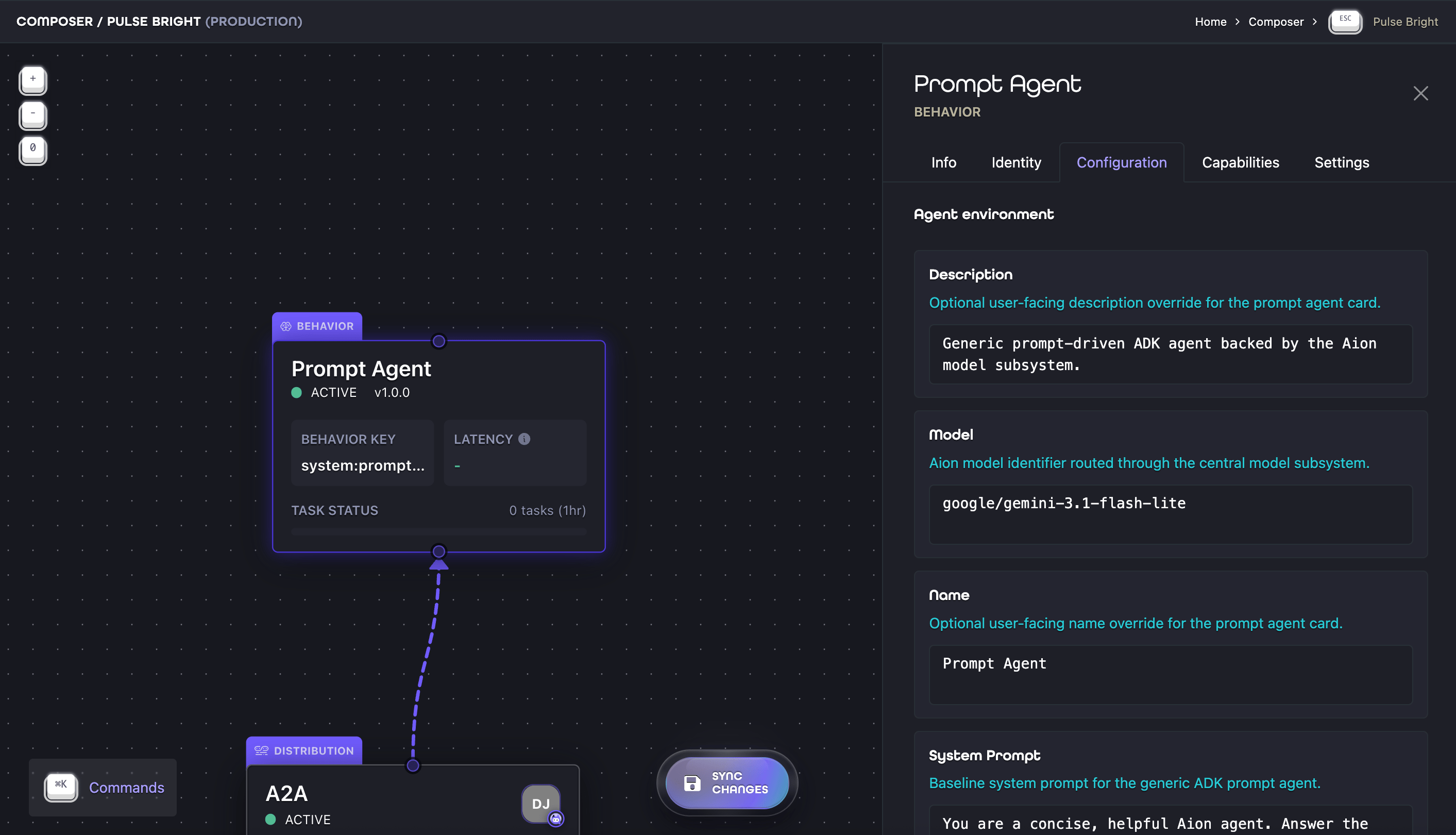Image resolution: width=1456 pixels, height=835 pixels.
Task: Open the Commands palette button
Action: point(103,787)
